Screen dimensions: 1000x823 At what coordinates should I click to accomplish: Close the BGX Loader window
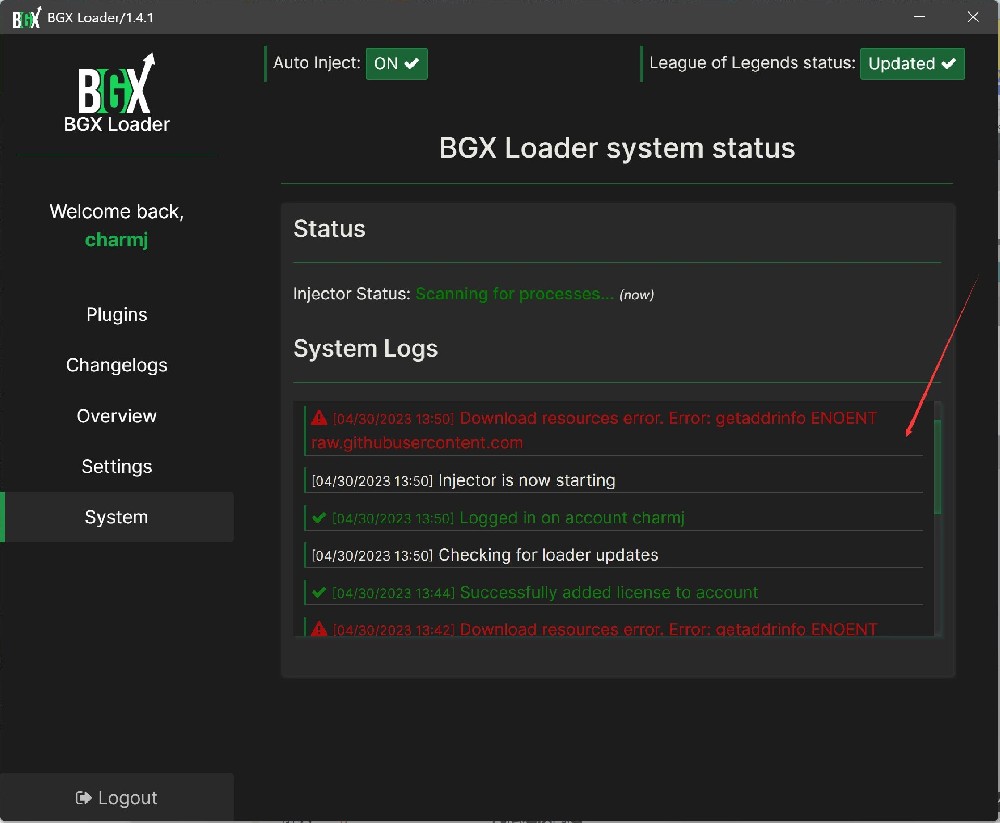(x=973, y=17)
